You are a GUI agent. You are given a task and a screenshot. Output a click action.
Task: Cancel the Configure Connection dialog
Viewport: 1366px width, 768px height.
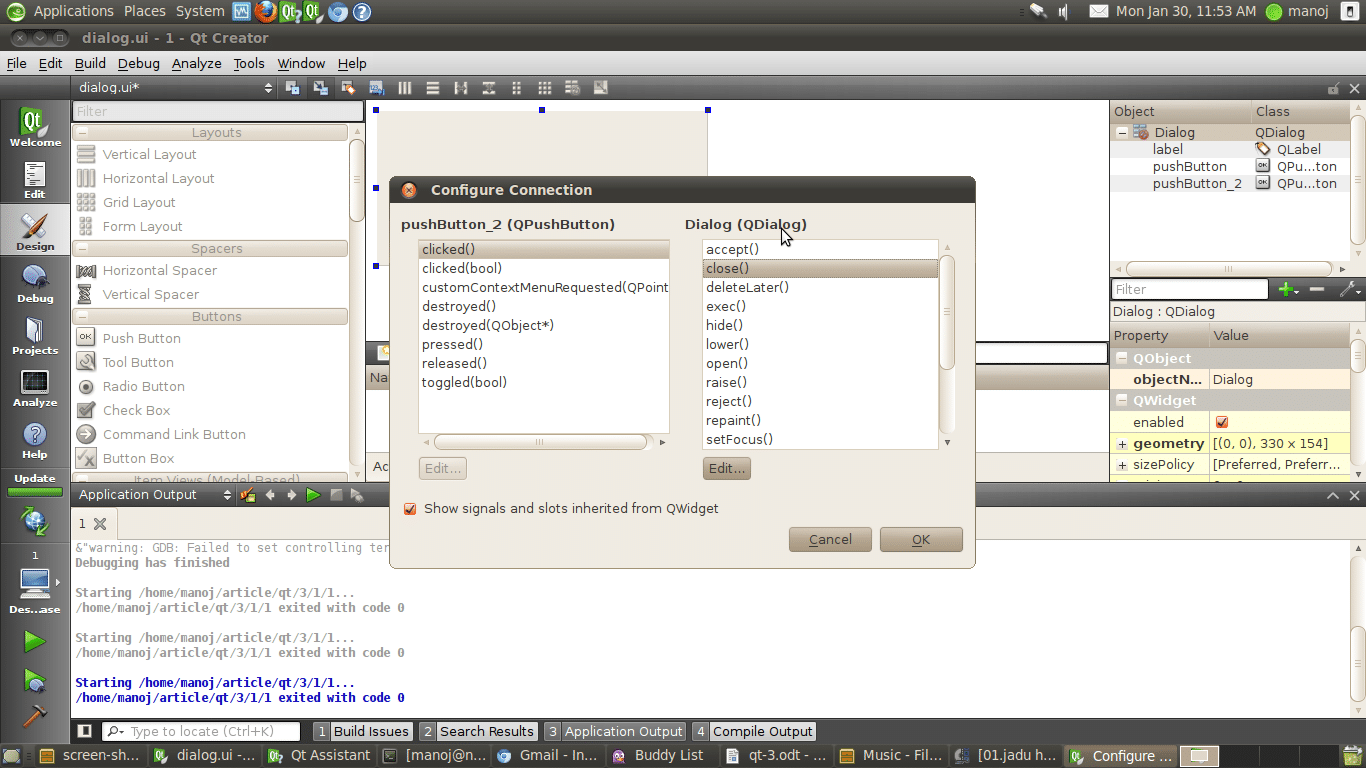(x=830, y=540)
